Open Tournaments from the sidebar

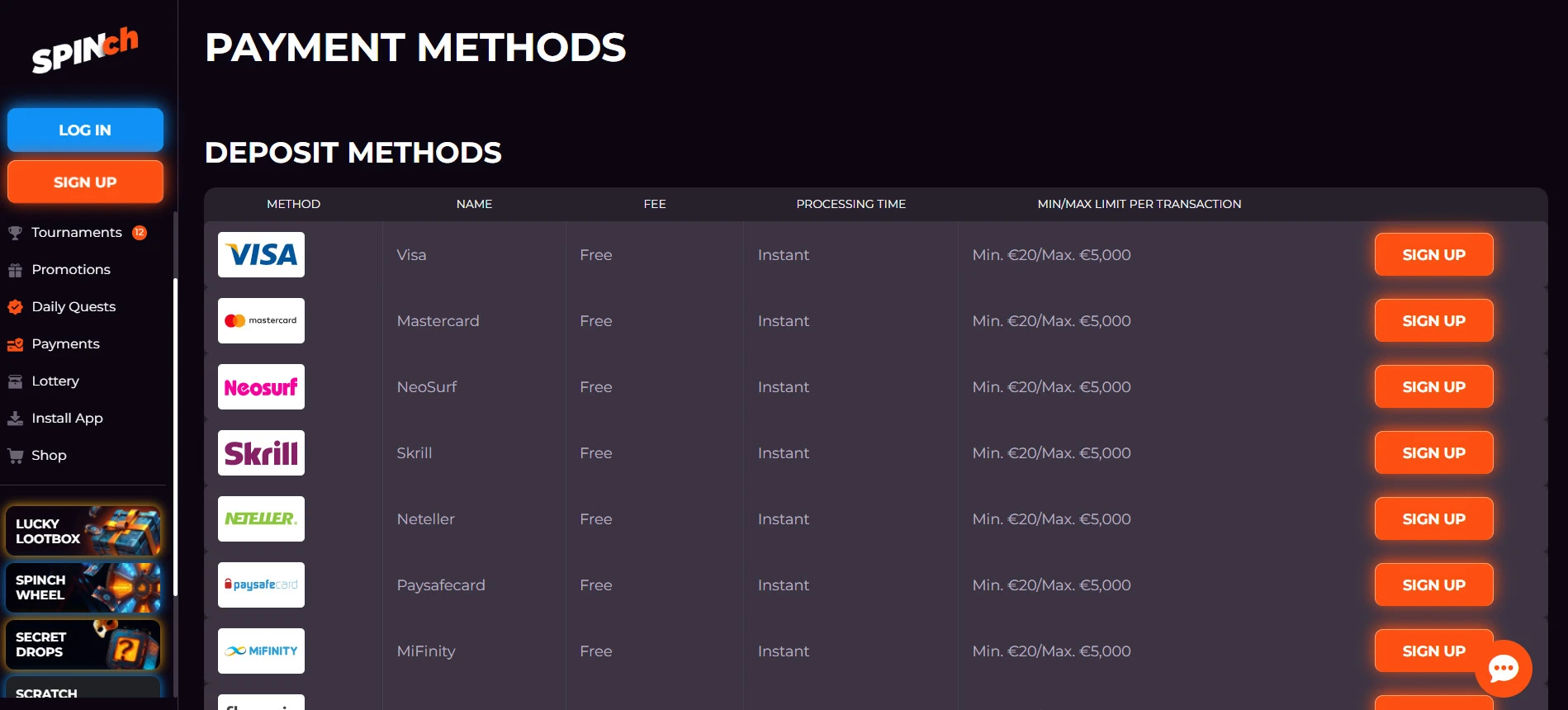coord(77,233)
